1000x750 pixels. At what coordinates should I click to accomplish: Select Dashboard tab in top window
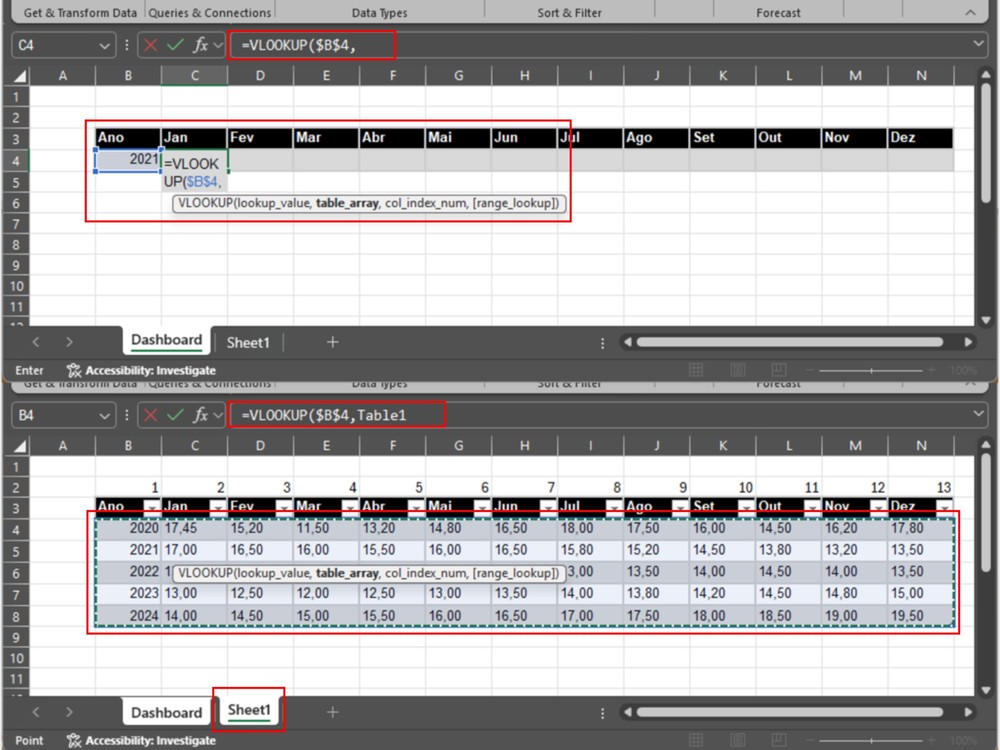[x=166, y=341]
